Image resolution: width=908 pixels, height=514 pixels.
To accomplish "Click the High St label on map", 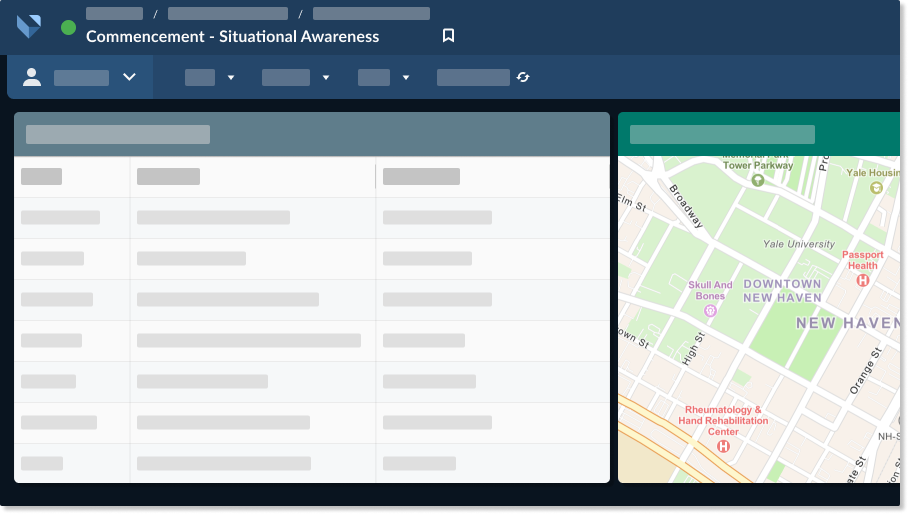I will coord(693,349).
